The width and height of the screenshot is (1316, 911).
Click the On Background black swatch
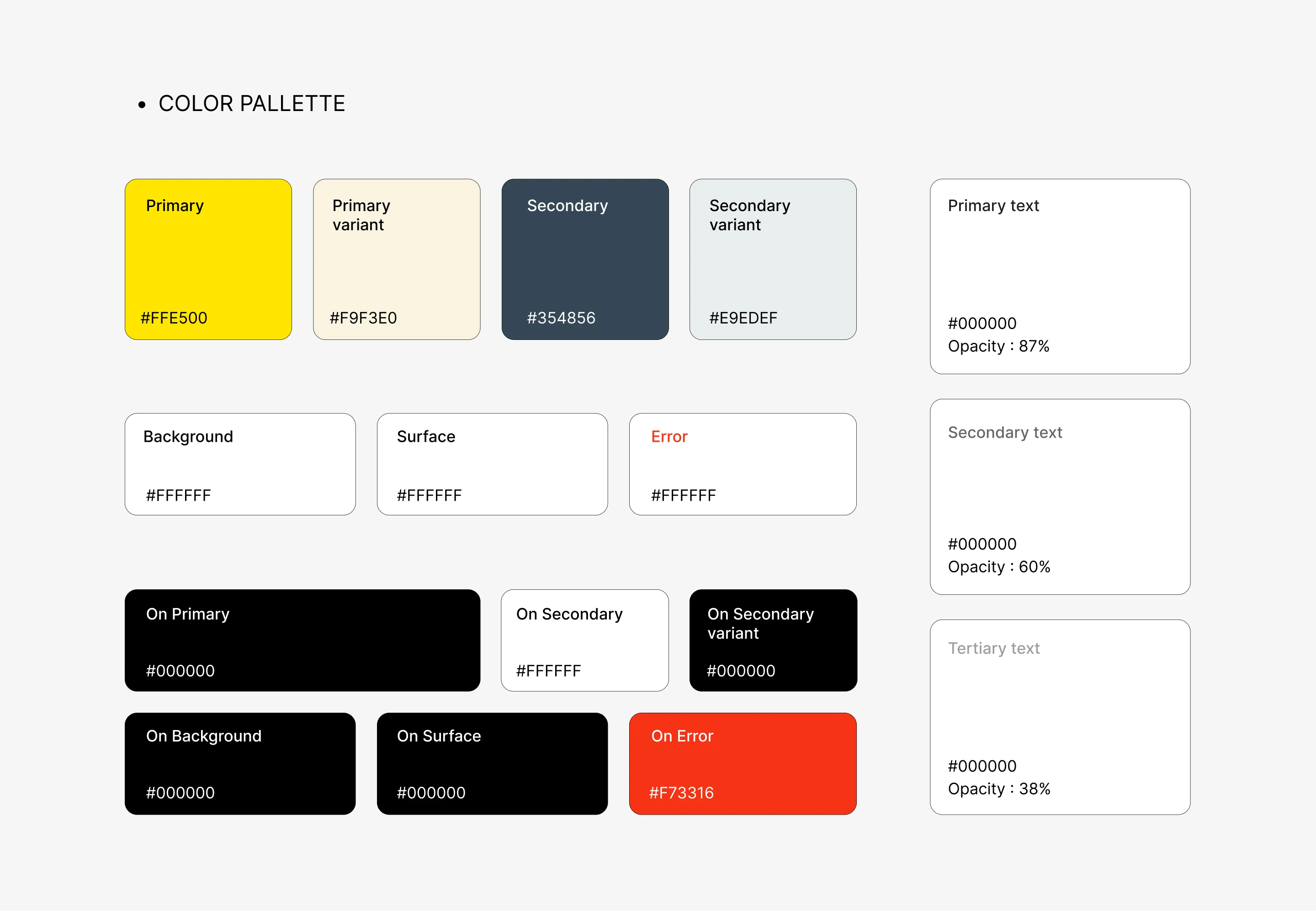coord(240,763)
